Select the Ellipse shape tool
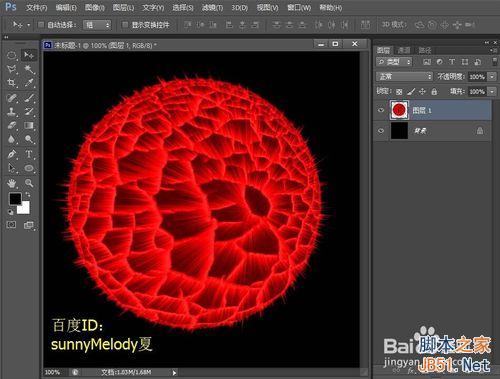This screenshot has height=379, width=500. (29, 168)
